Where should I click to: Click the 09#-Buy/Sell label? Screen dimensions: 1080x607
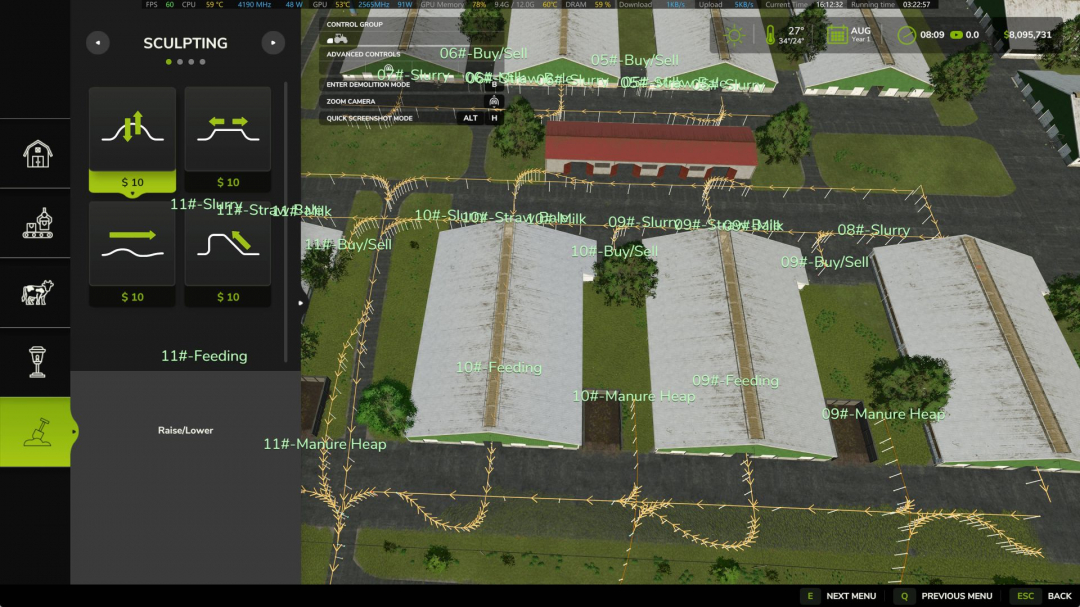[x=824, y=262]
